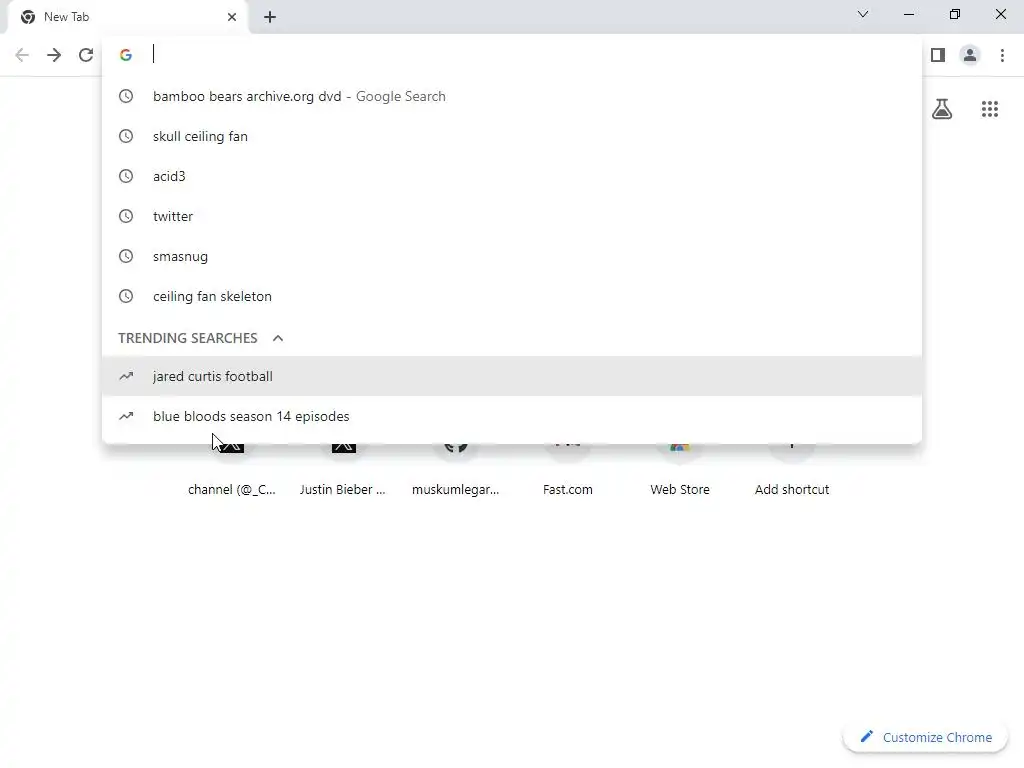Click trending arrow icon beside jared curtis
This screenshot has width=1024, height=768.
click(x=126, y=376)
